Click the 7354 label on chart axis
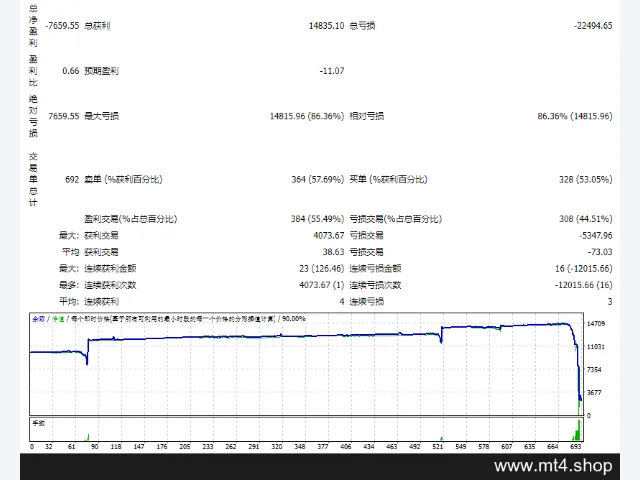This screenshot has height=480, width=640. click(594, 369)
